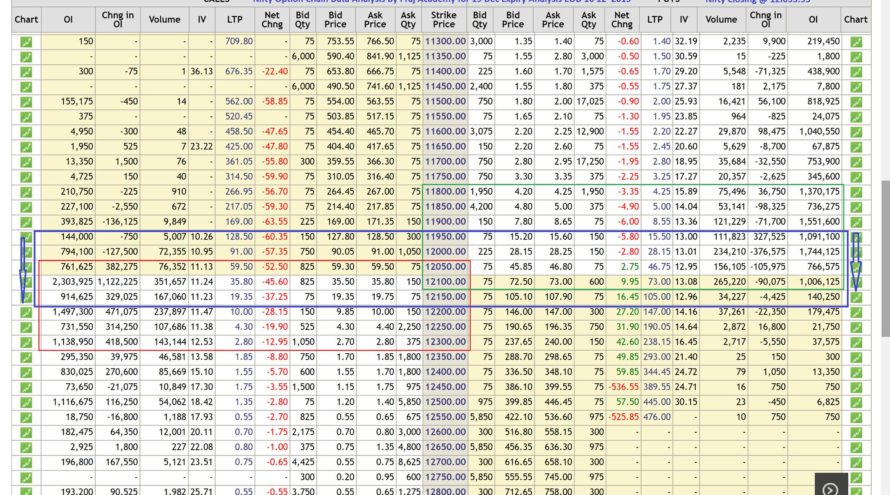Click puts OI value 1,744,125

(x=818, y=252)
